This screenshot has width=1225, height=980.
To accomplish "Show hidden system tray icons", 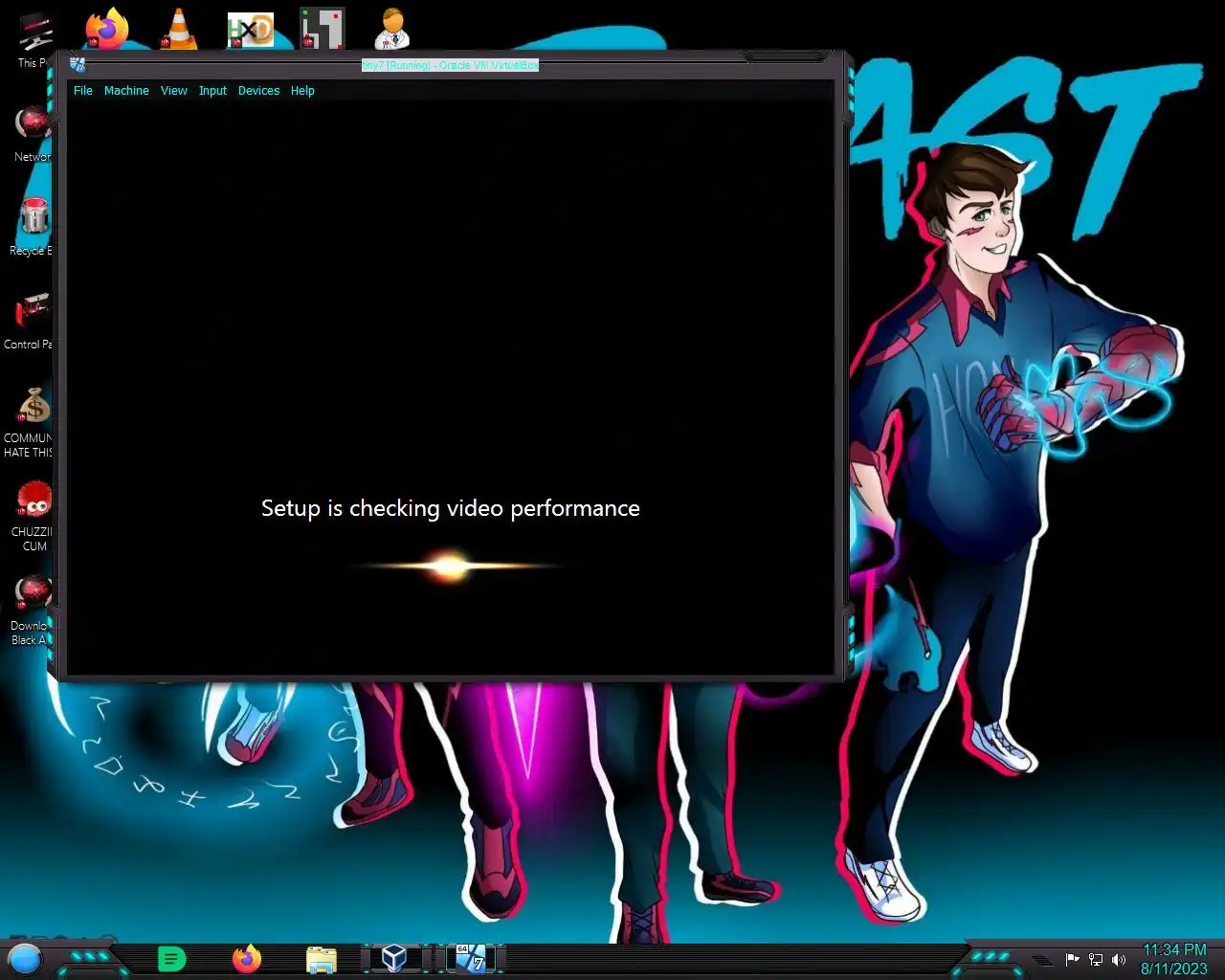I will (x=1043, y=959).
